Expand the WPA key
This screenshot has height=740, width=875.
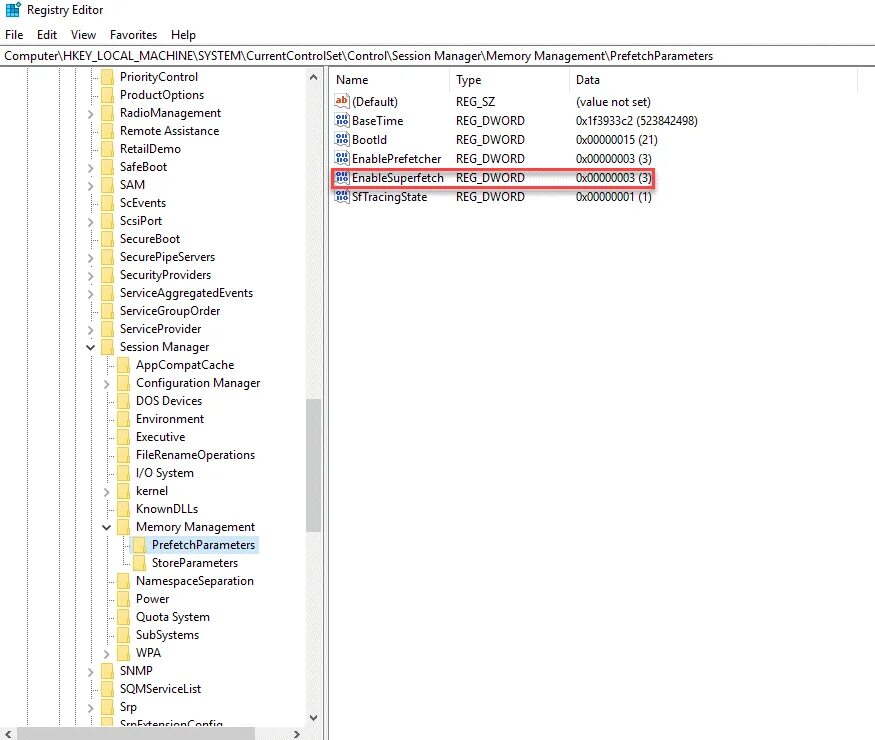pyautogui.click(x=107, y=653)
